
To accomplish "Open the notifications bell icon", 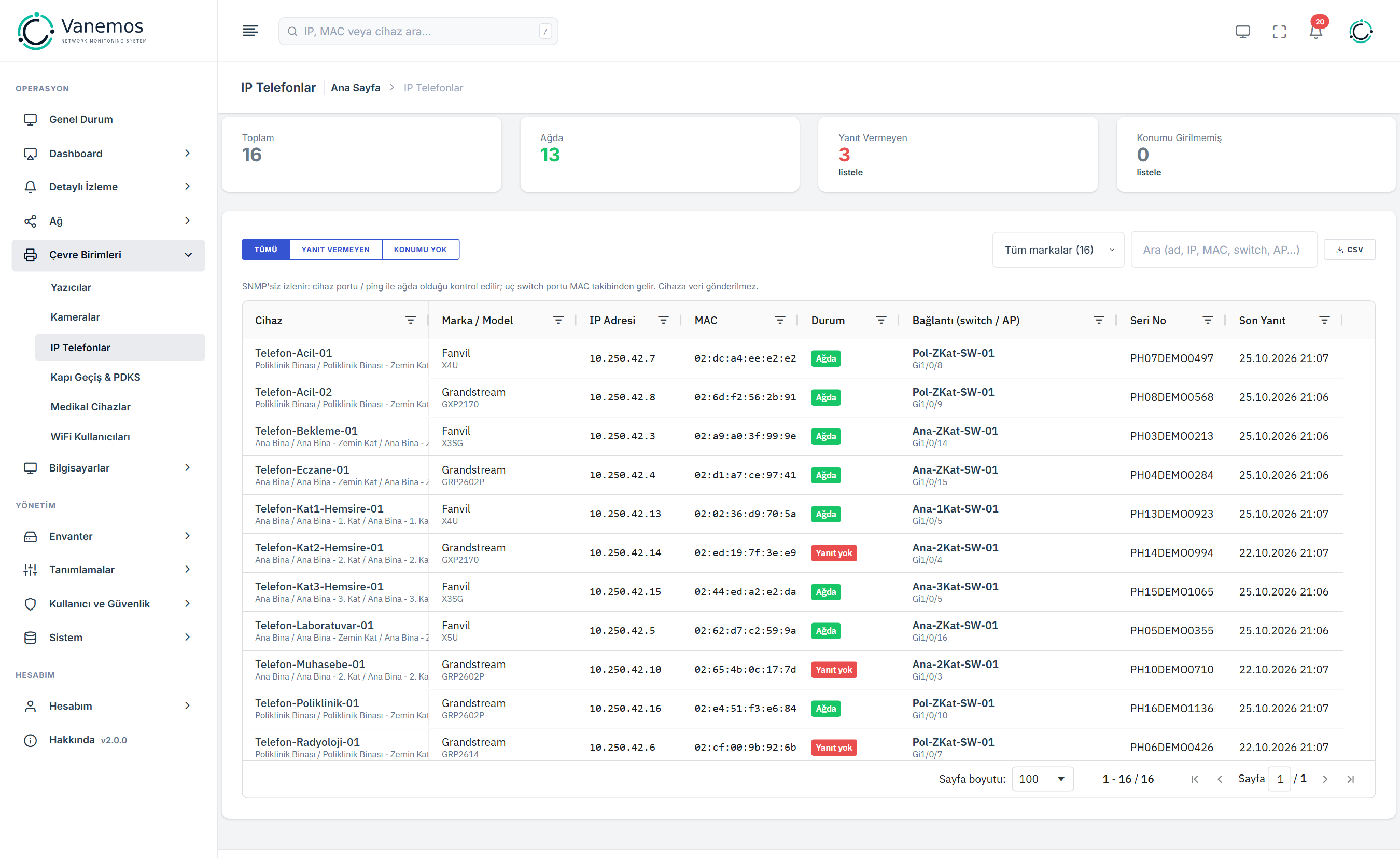I will pos(1315,31).
